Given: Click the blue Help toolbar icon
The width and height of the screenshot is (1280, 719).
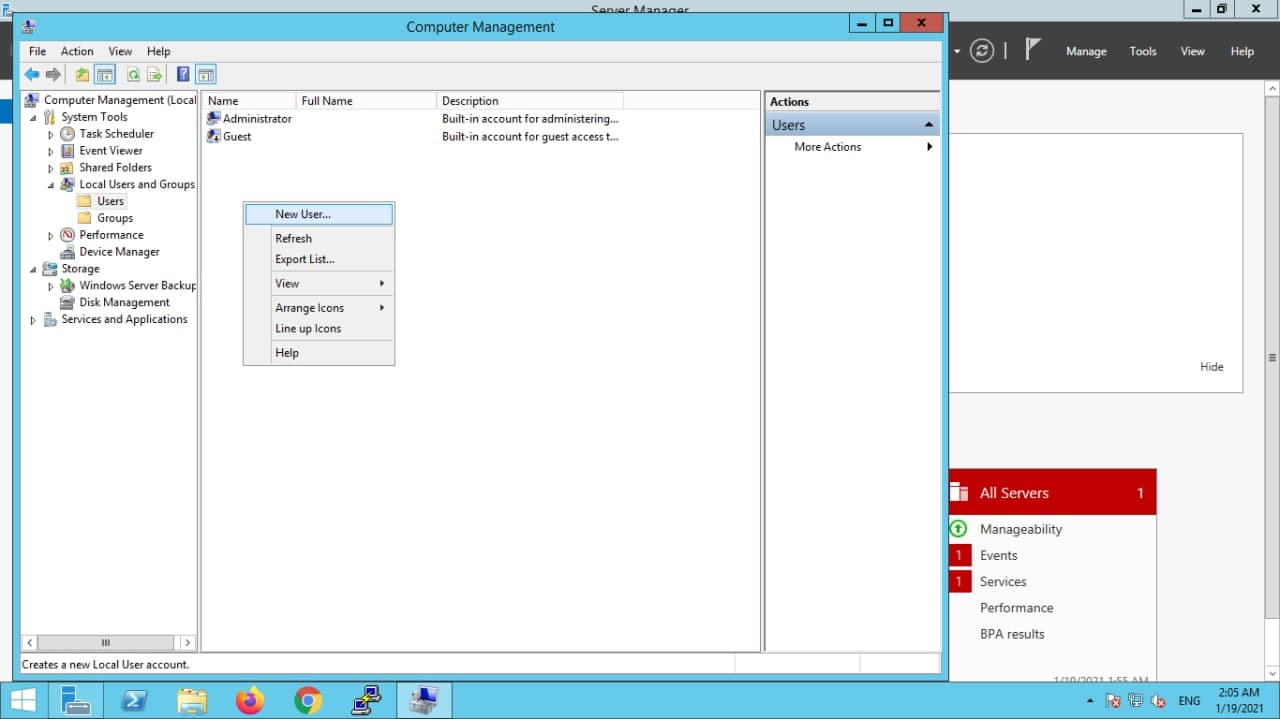Looking at the screenshot, I should 183,75.
